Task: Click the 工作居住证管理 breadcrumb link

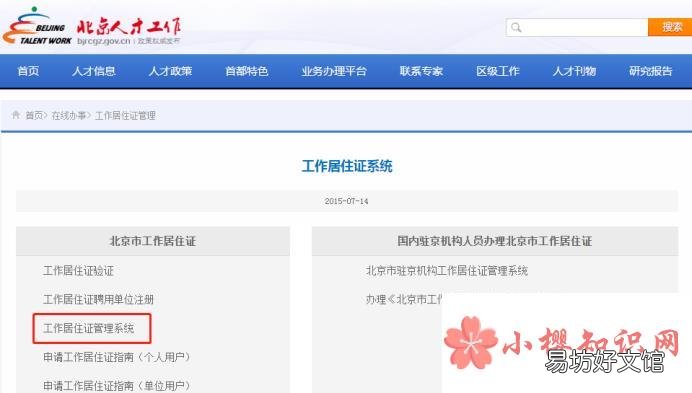Action: coord(125,116)
